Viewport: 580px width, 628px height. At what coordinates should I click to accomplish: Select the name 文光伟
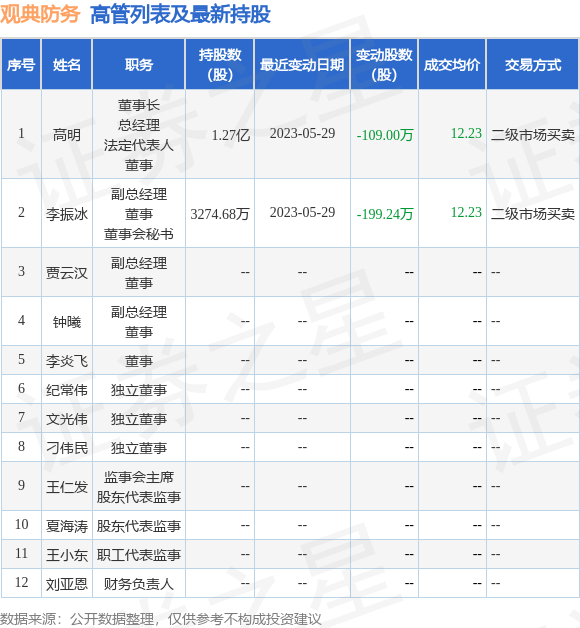pos(66,419)
